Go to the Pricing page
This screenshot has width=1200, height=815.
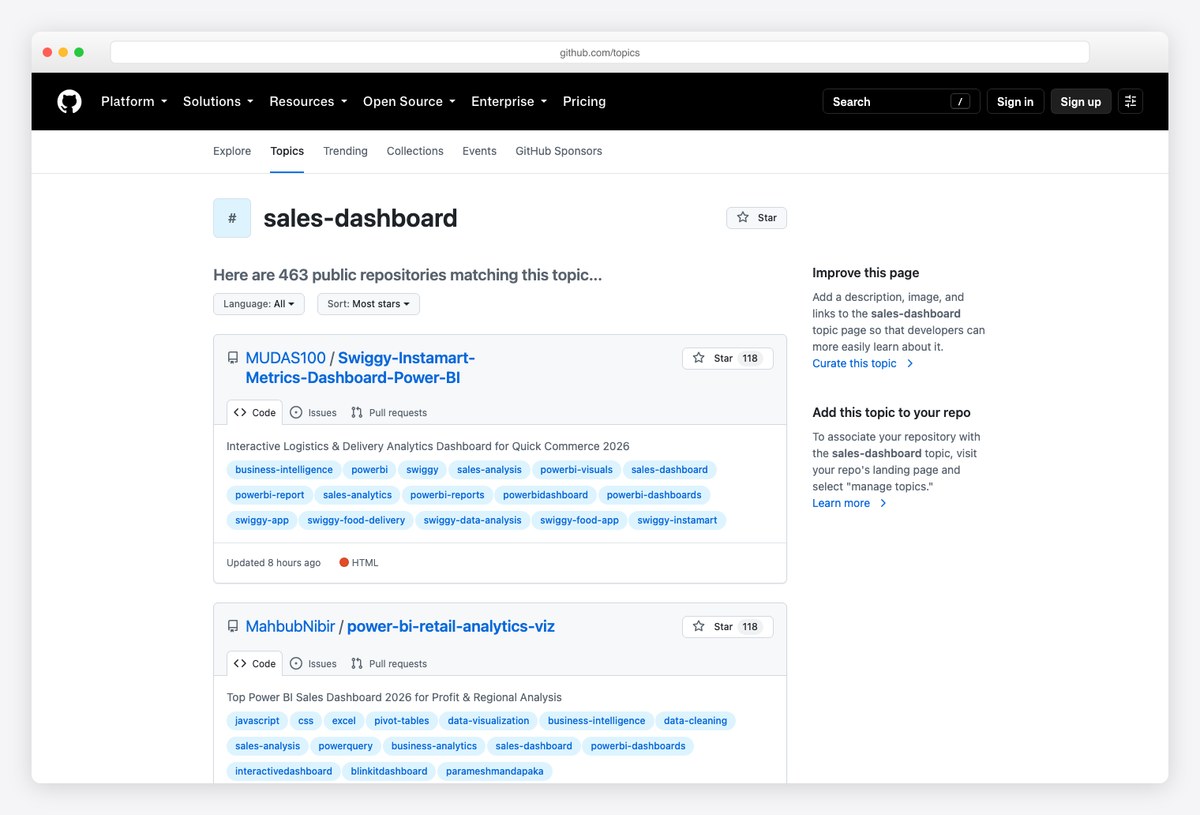[x=584, y=101]
